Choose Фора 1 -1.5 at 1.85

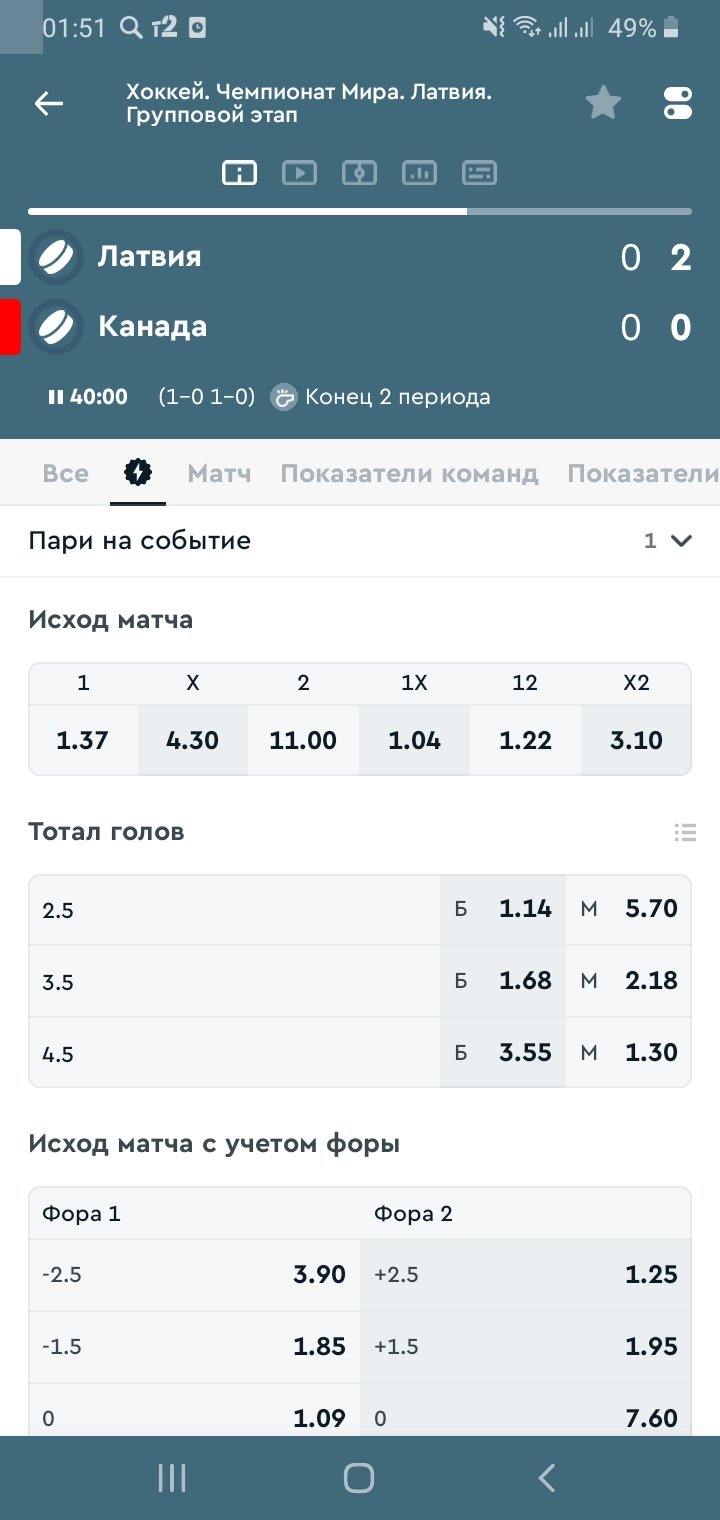[195, 1347]
